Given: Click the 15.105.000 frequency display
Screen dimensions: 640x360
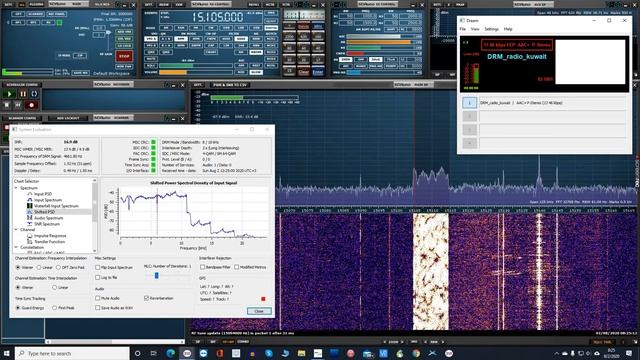Looking at the screenshot, I should click(x=217, y=17).
